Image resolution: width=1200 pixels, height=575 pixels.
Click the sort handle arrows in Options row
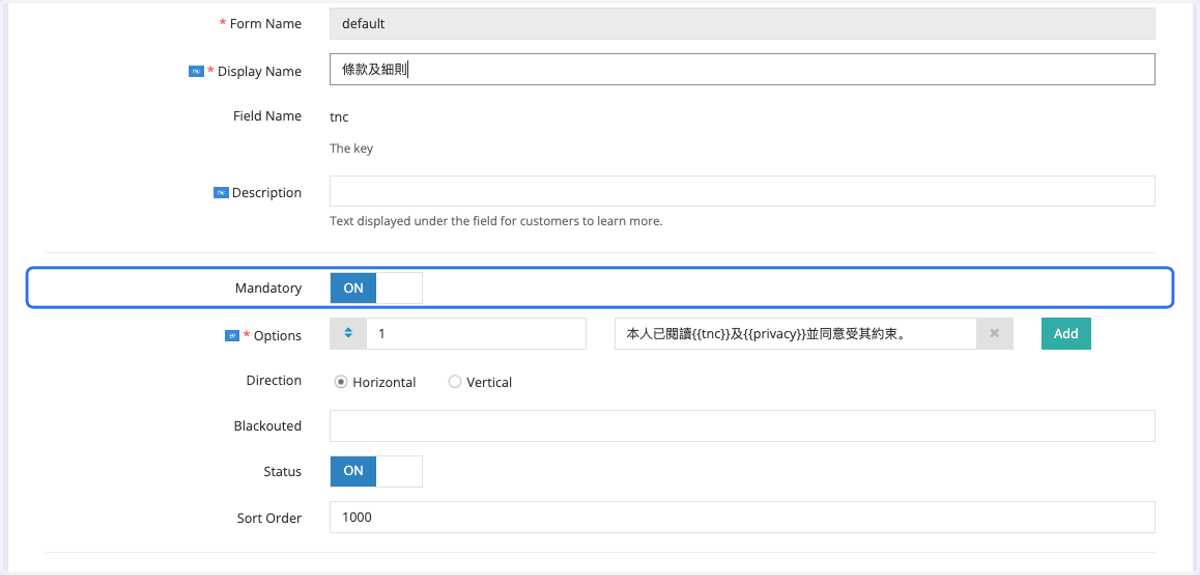[x=348, y=334]
